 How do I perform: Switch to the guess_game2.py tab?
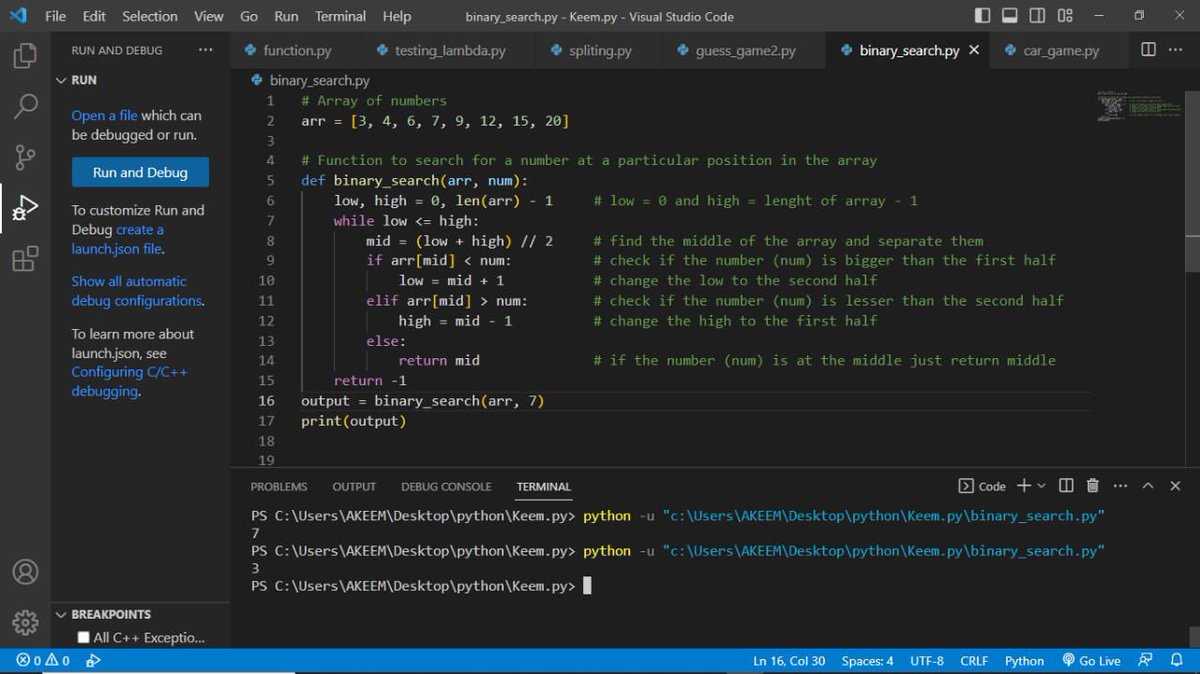[x=742, y=49]
